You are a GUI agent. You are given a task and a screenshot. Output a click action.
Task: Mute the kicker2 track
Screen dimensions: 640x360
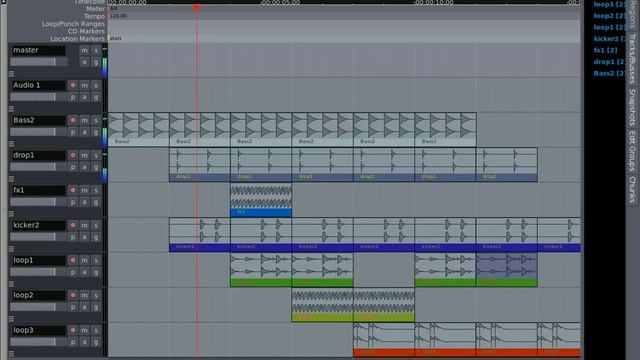pos(84,225)
